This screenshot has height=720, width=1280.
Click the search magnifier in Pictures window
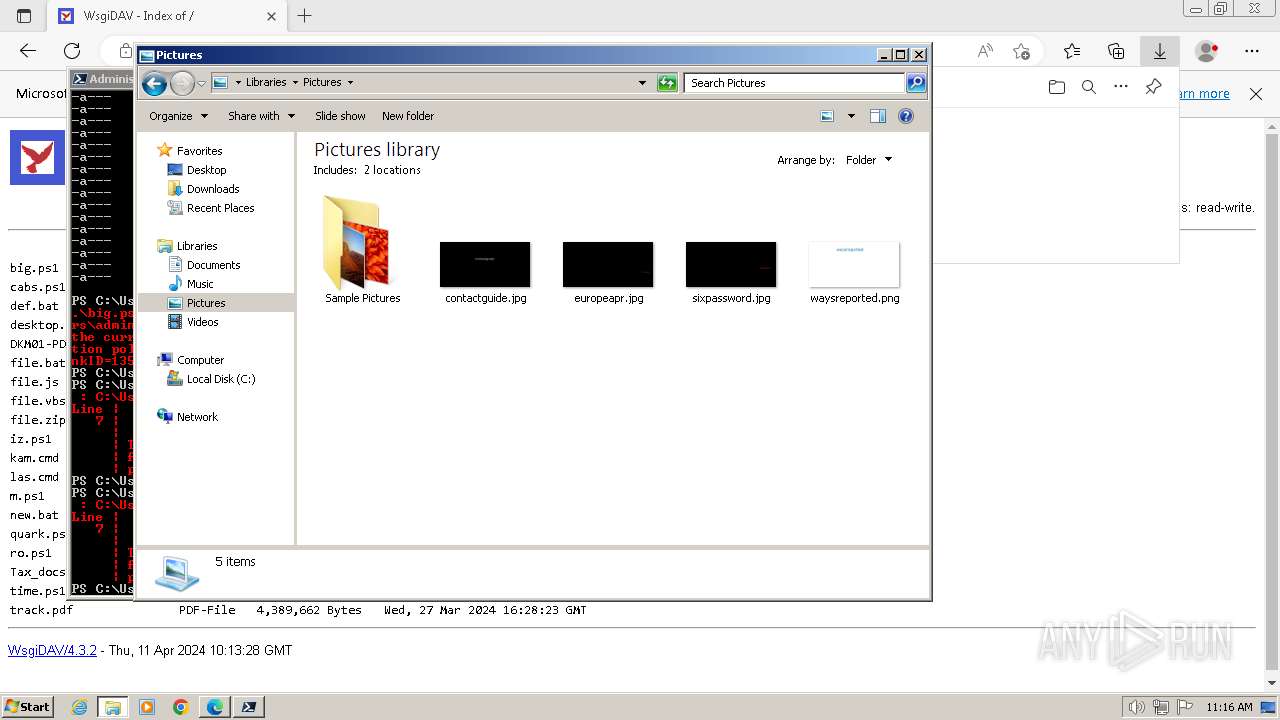pyautogui.click(x=916, y=83)
